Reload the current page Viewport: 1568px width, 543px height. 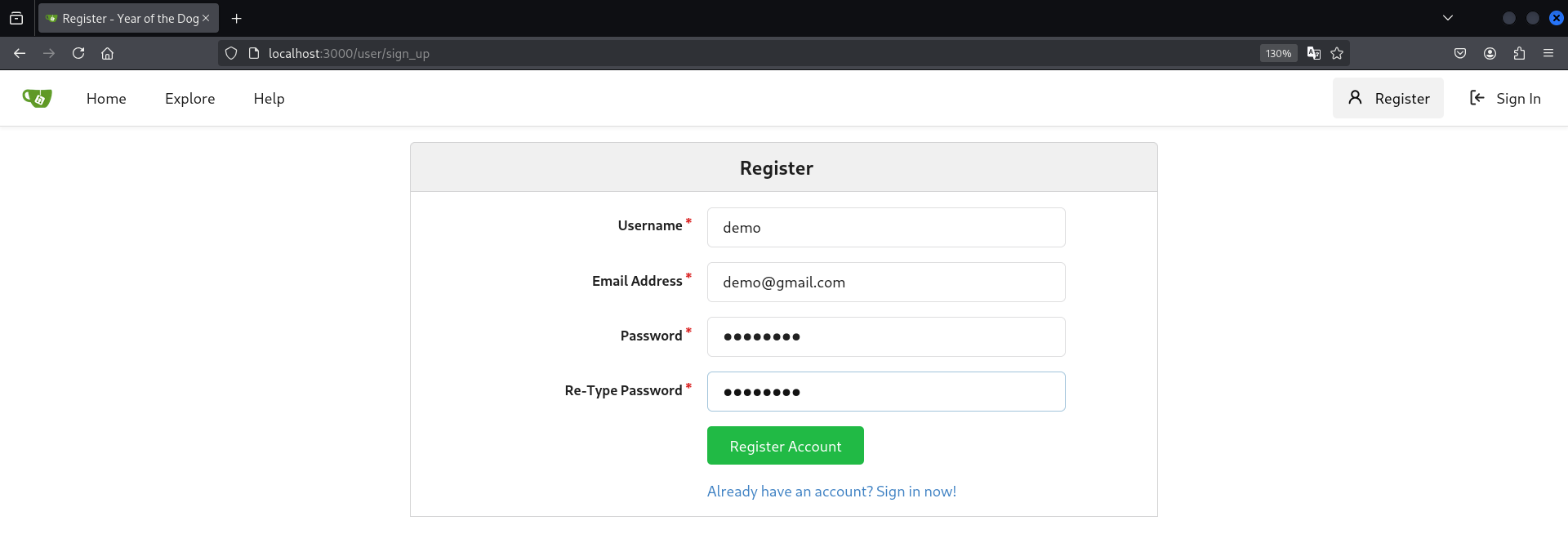(78, 53)
